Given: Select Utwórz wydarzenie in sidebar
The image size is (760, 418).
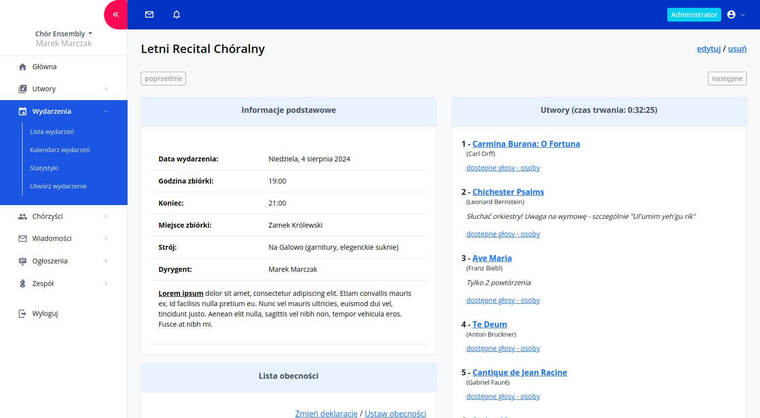Looking at the screenshot, I should pyautogui.click(x=58, y=186).
